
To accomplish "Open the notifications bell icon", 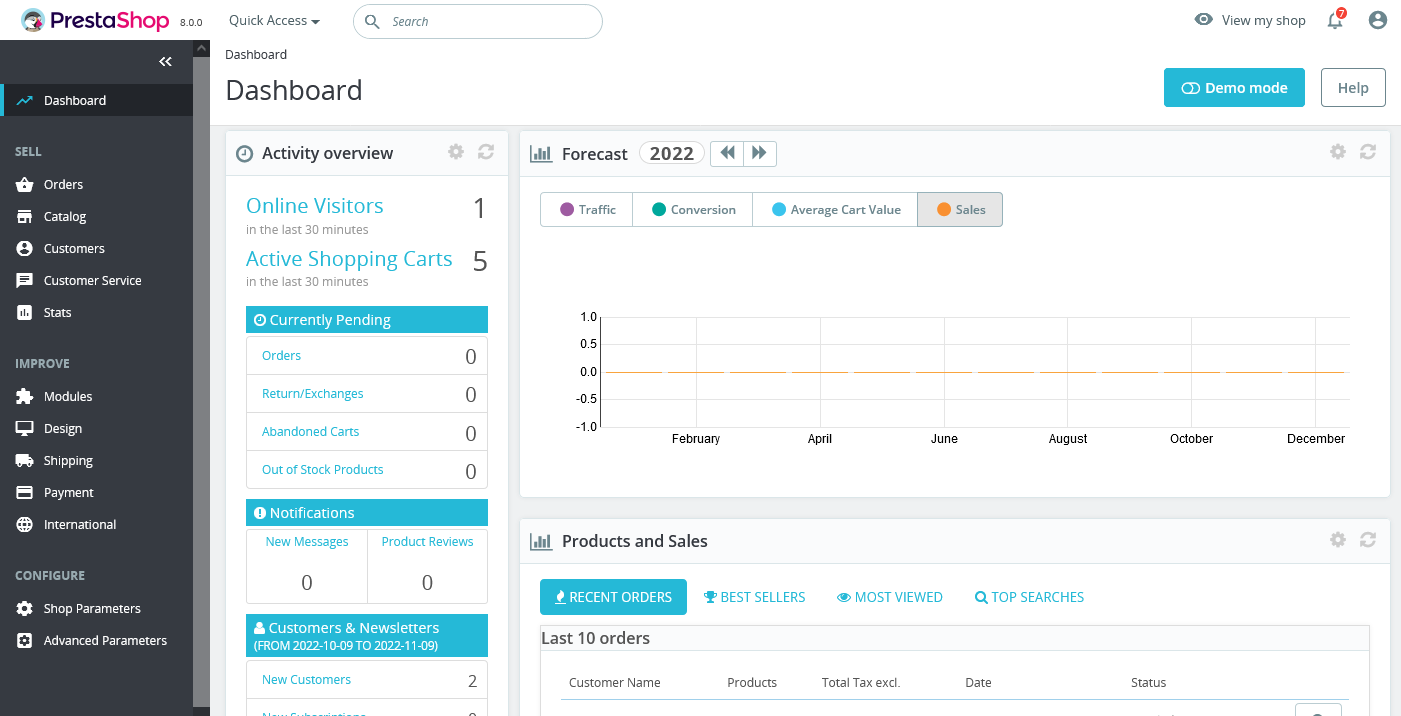I will (1335, 21).
